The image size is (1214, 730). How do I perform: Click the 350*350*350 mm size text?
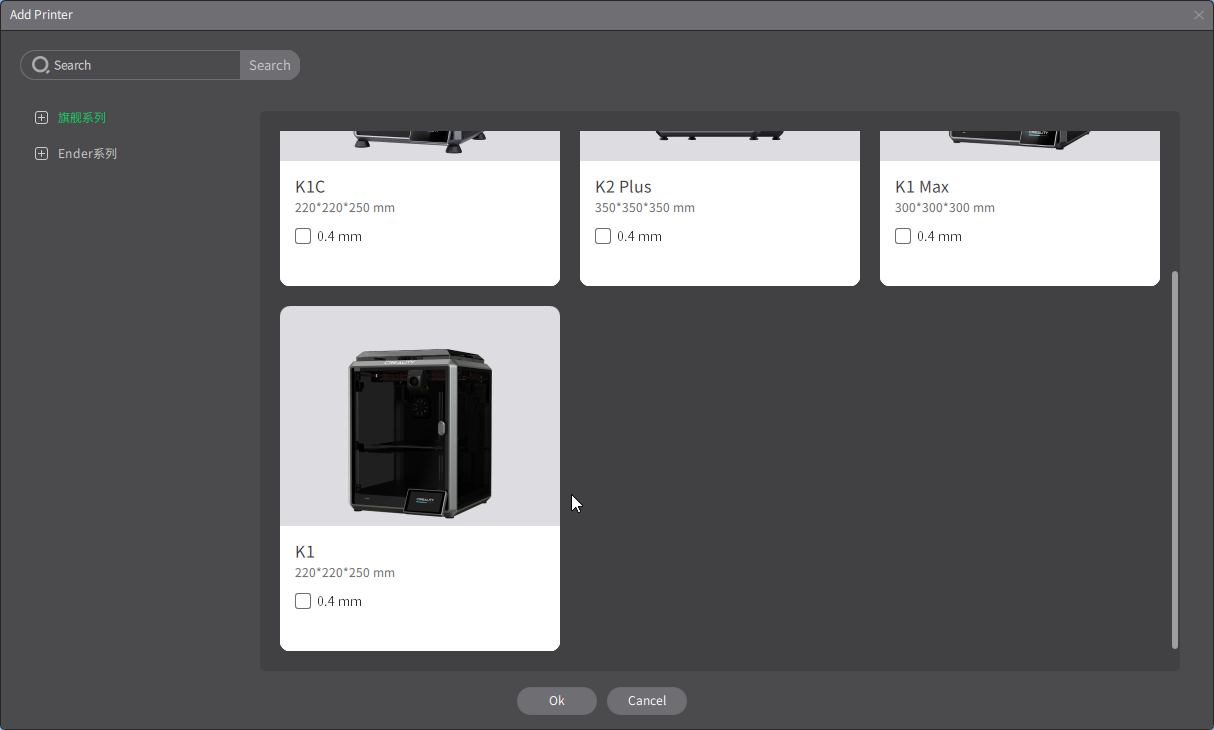point(645,208)
